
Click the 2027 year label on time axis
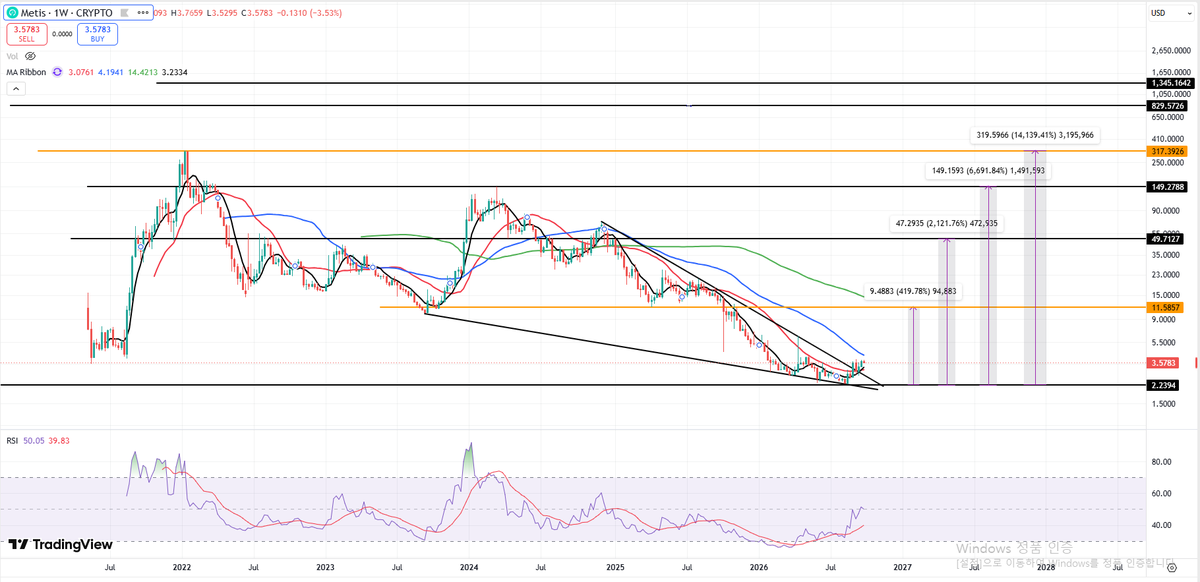[902, 566]
